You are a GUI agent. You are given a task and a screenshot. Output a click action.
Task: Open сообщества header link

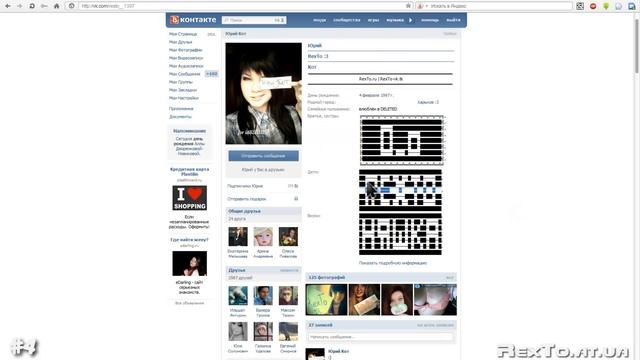(347, 20)
